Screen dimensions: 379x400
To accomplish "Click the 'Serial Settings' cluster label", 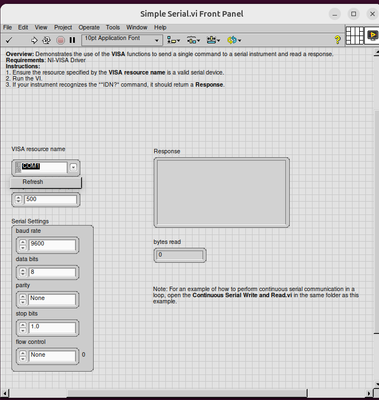I will coord(30,221).
